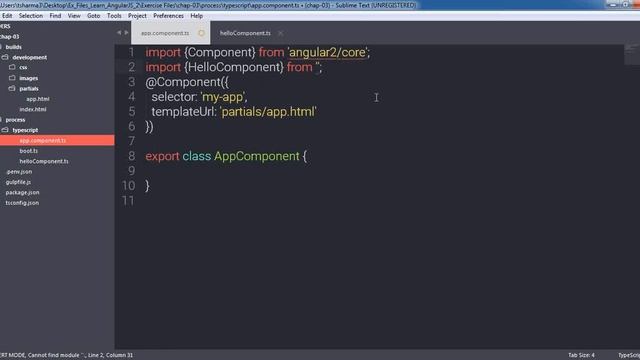This screenshot has height=360, width=640.
Task: Click the 'partials/app.html' string
Action: click(268, 112)
